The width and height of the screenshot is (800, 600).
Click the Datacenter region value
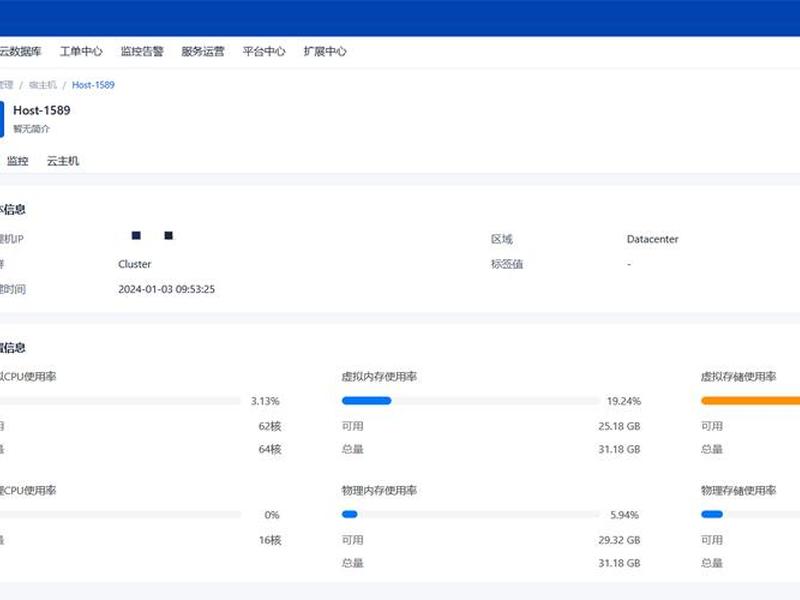(653, 239)
